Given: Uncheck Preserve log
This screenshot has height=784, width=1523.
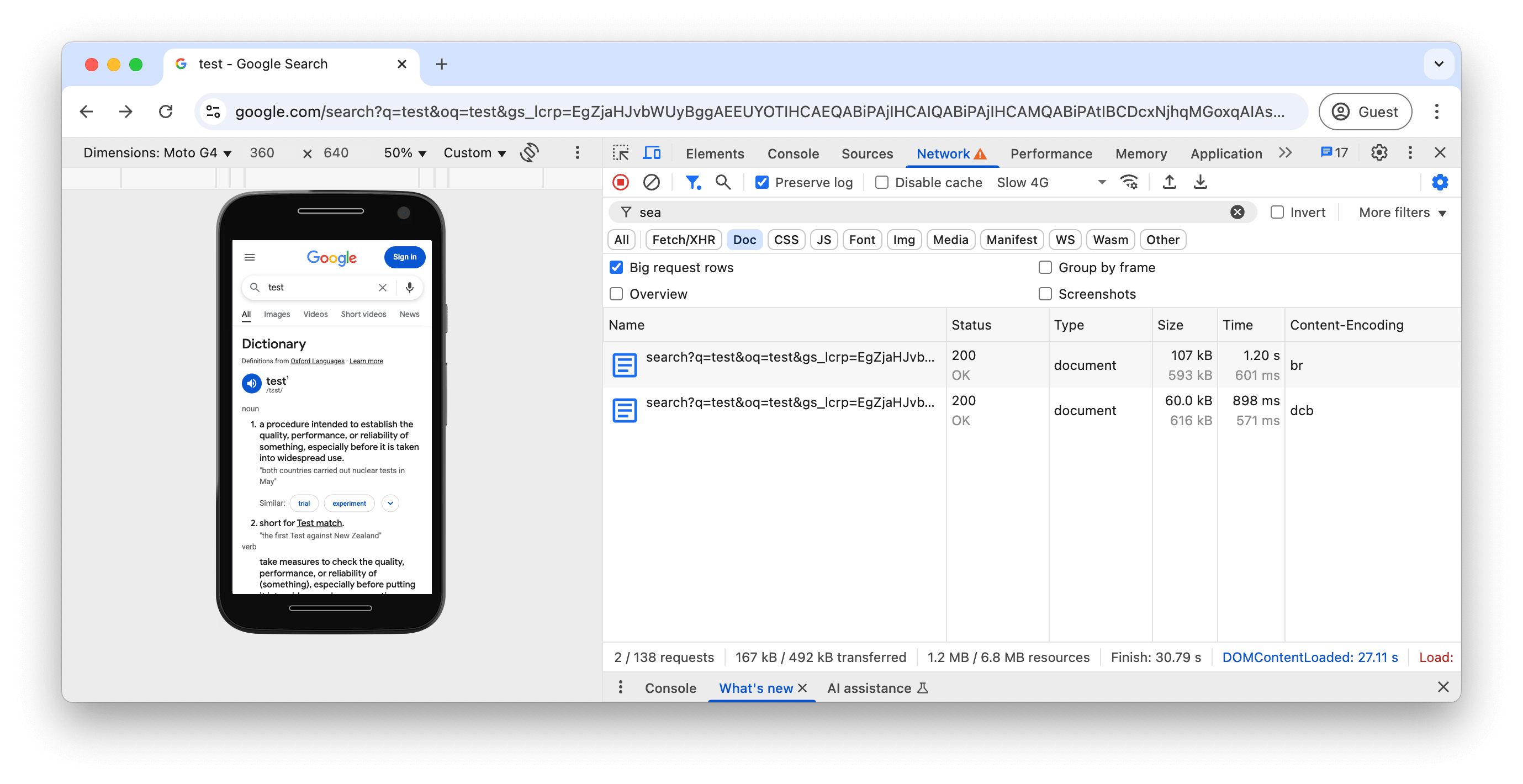Looking at the screenshot, I should click(x=762, y=182).
